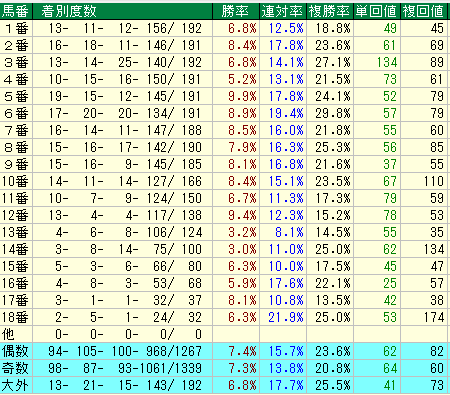The width and height of the screenshot is (450, 395).
Task: Click 14番's 勝率 value 3.0%
Action: click(x=242, y=249)
